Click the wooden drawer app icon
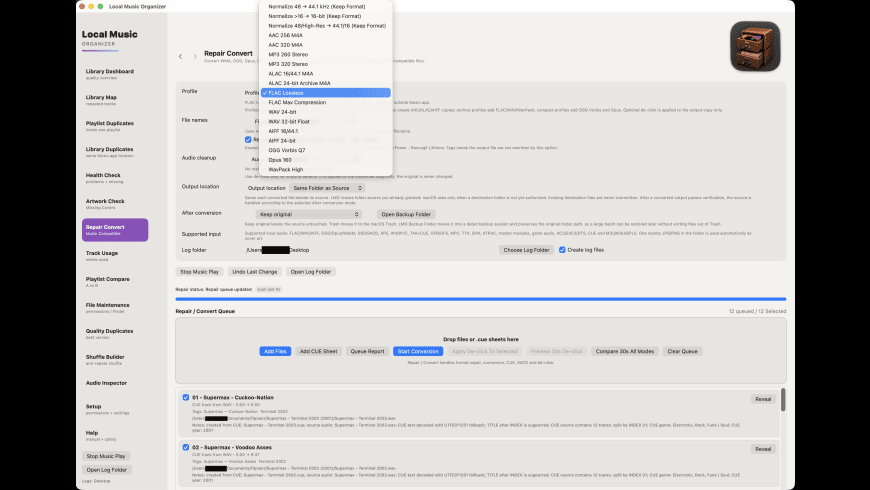Image resolution: width=870 pixels, height=490 pixels. tap(755, 47)
